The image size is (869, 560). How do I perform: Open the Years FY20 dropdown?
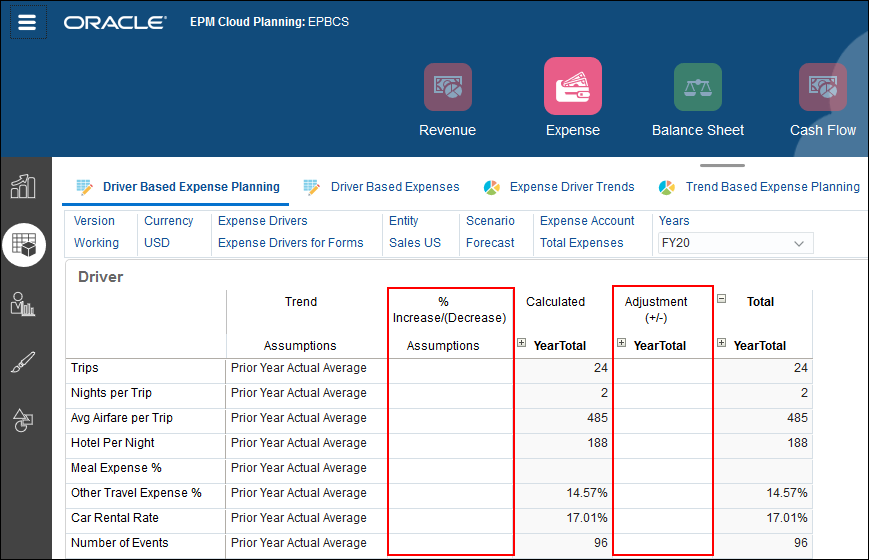pyautogui.click(x=735, y=243)
